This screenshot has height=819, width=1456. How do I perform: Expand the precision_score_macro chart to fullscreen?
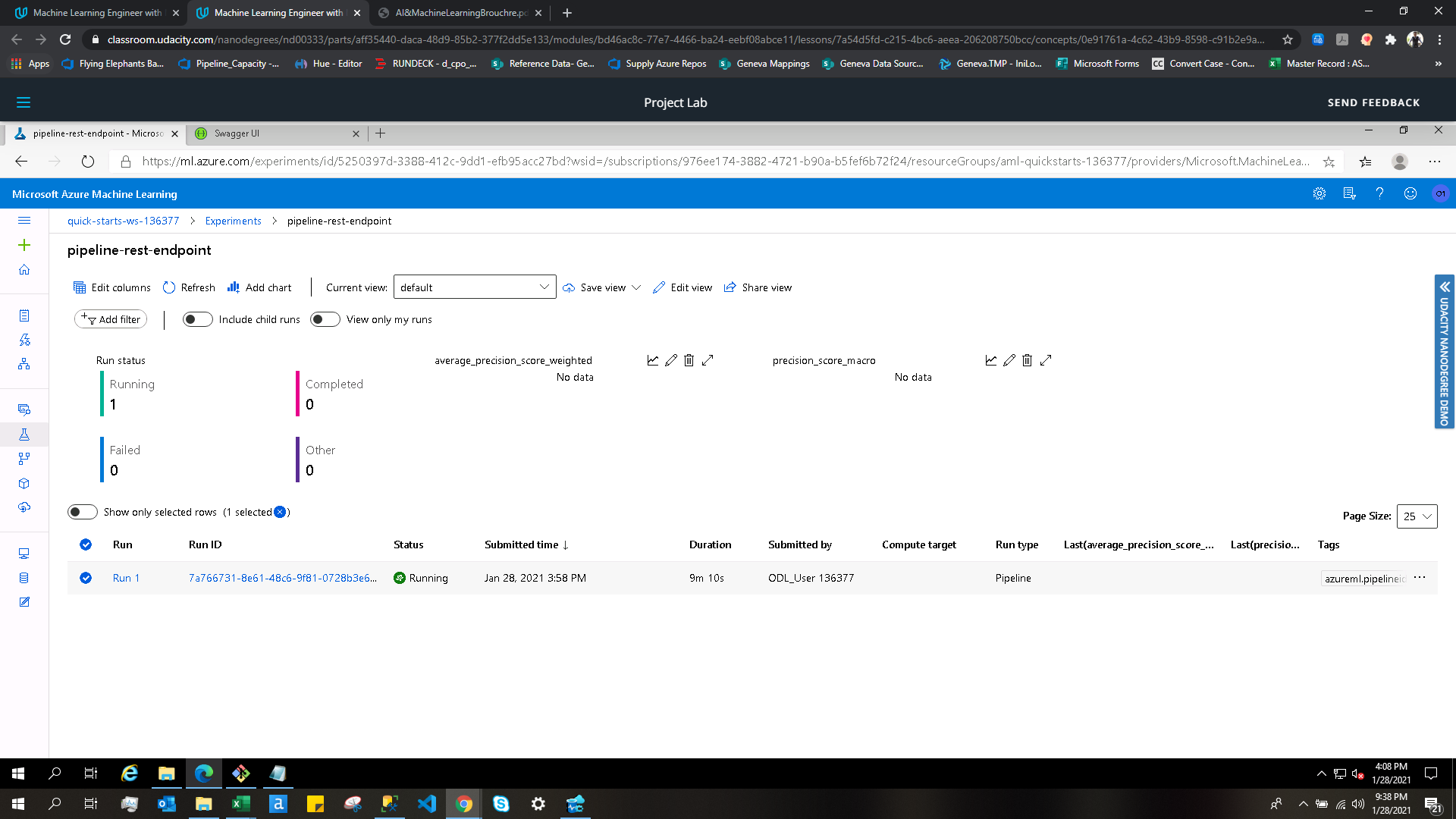1046,360
